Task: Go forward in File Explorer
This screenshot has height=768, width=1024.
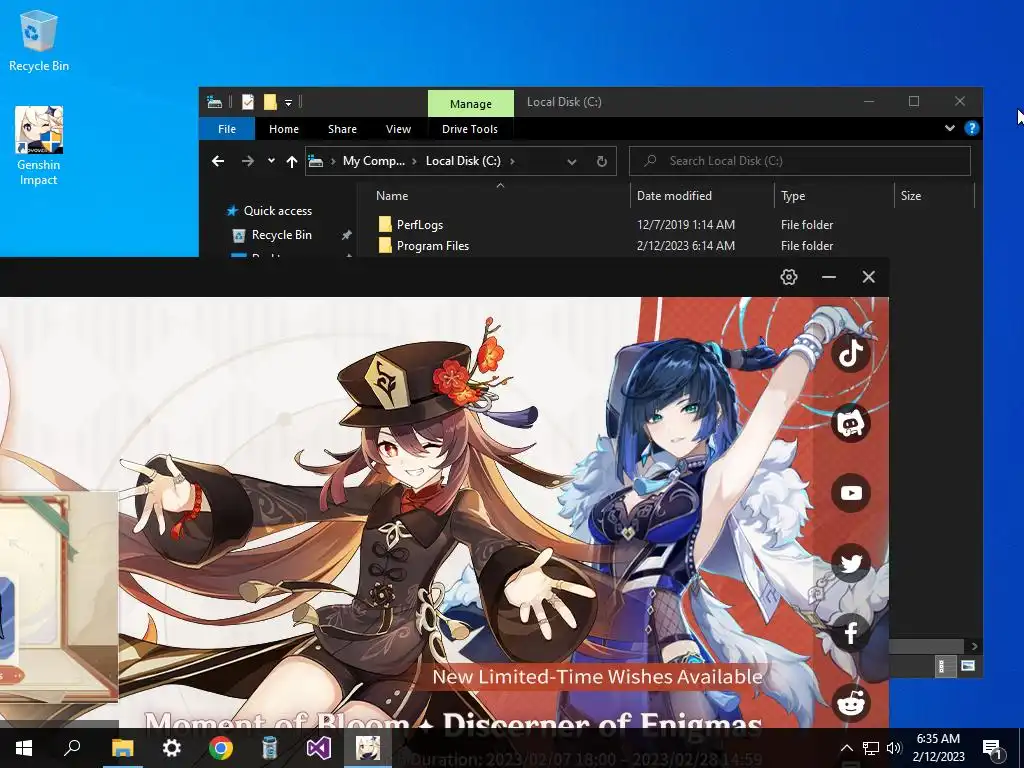Action: click(248, 161)
